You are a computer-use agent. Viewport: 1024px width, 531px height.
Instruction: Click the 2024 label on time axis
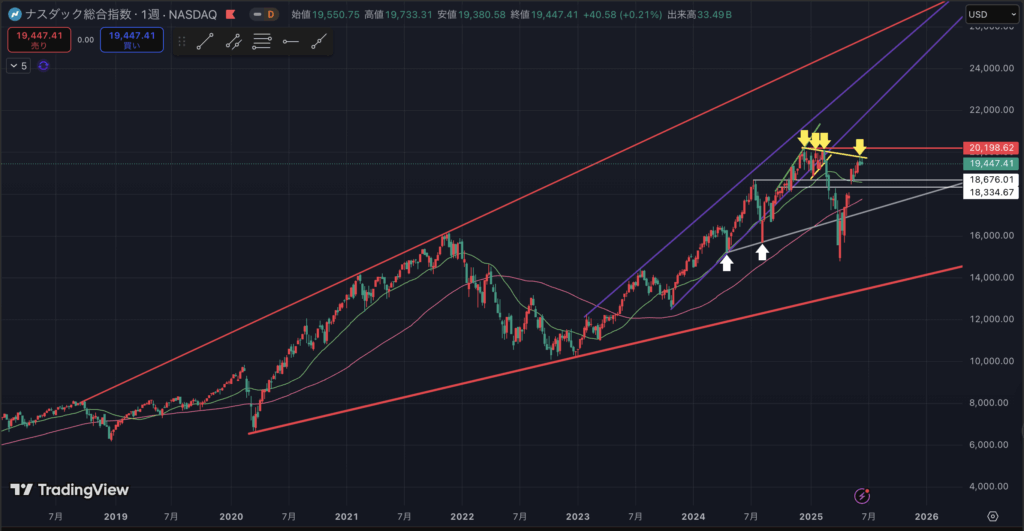694,517
